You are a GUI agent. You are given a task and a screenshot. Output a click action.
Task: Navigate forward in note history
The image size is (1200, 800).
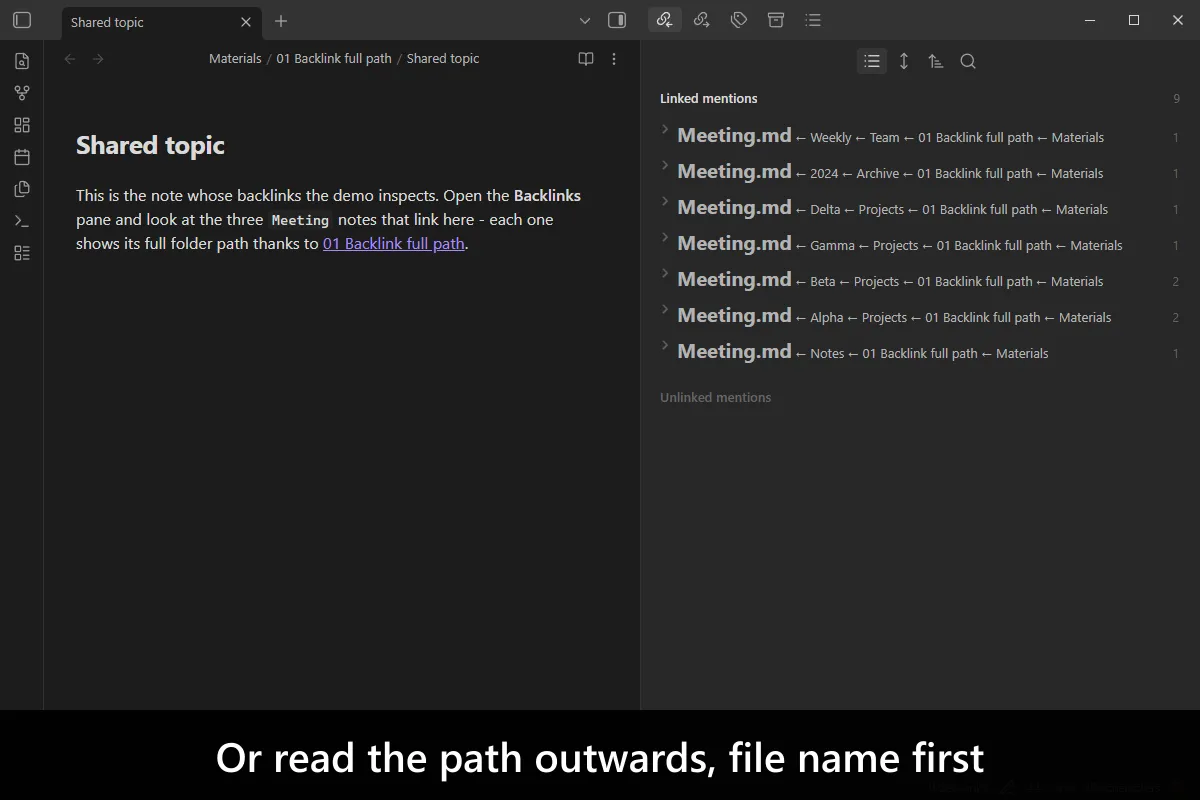click(98, 59)
